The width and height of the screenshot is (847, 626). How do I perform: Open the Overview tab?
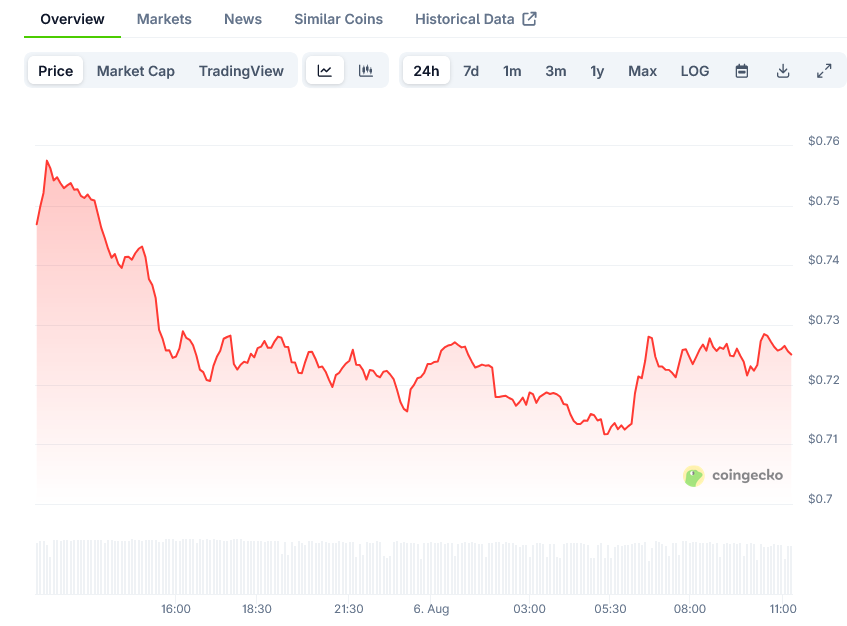click(72, 19)
